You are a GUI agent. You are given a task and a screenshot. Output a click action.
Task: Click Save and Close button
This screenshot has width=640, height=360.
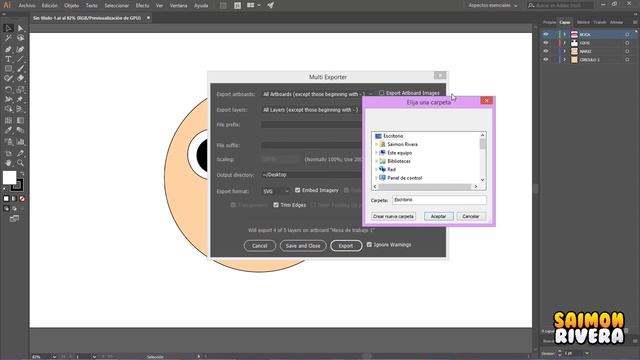(x=303, y=246)
